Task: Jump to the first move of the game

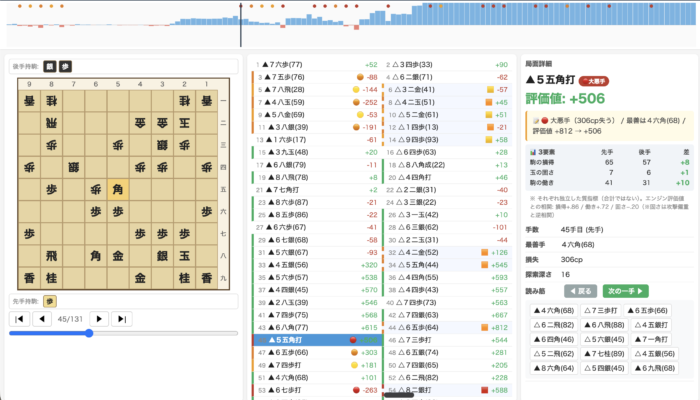Action: (19, 319)
